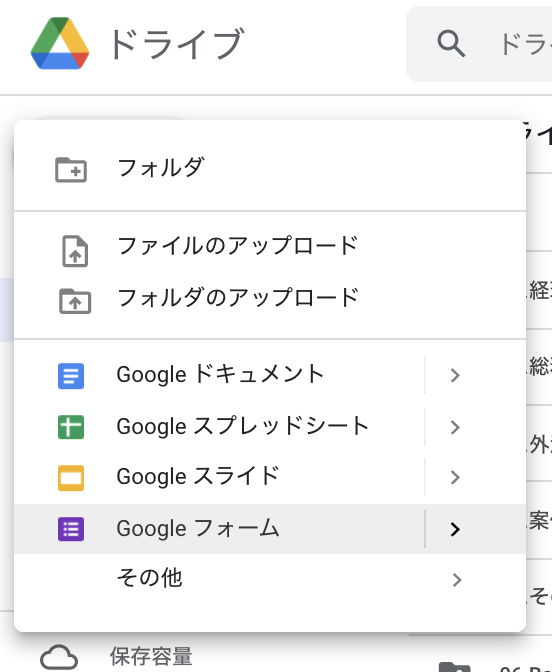The height and width of the screenshot is (672, 552).
Task: Expand the Google スライド submenu arrow
Action: (x=455, y=477)
